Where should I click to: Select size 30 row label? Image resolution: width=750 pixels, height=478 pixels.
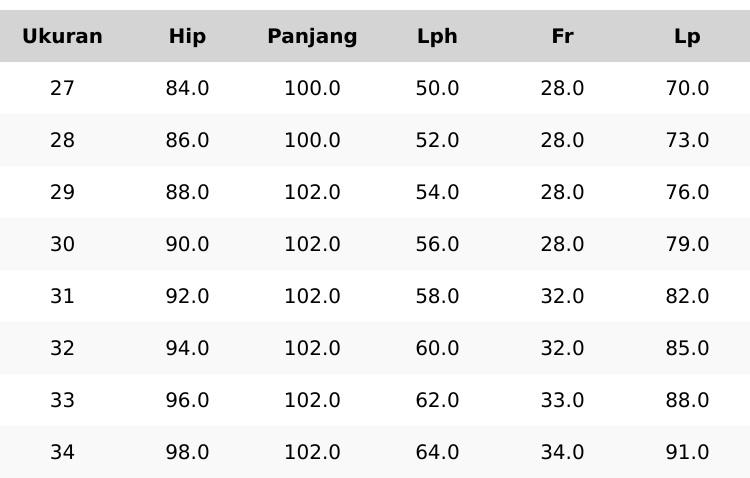(x=62, y=245)
